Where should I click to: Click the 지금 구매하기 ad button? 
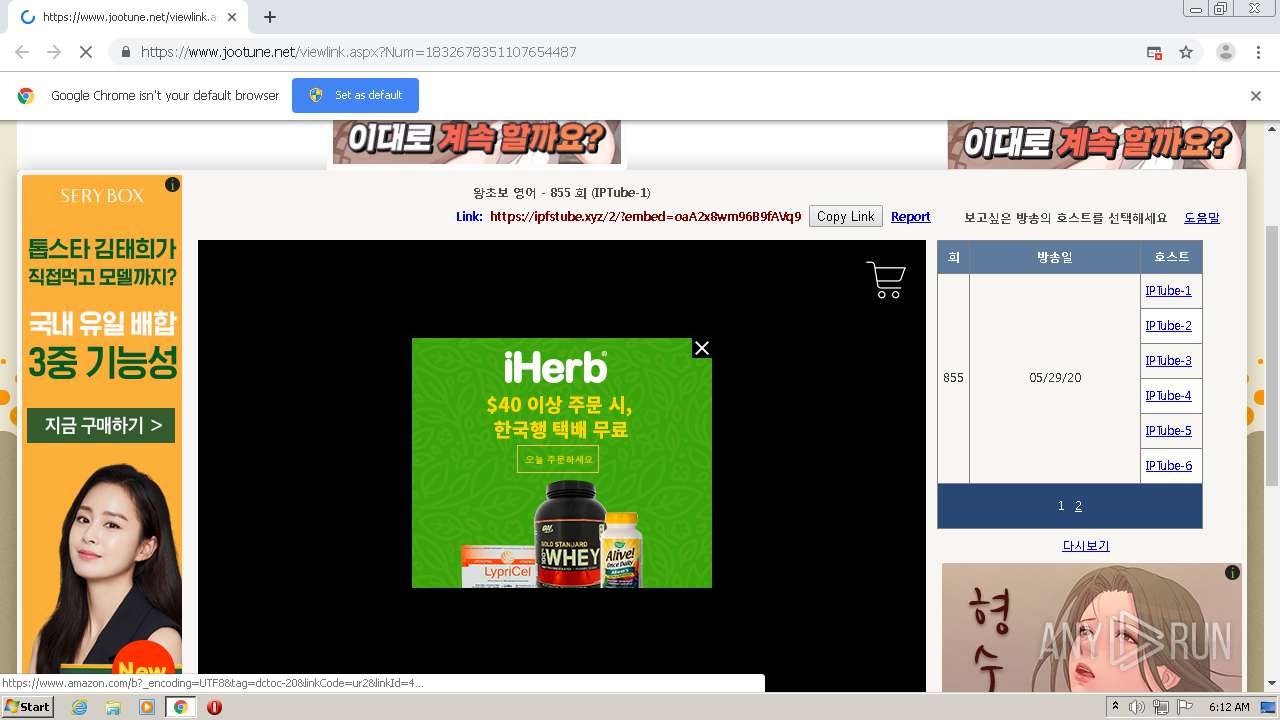coord(101,425)
